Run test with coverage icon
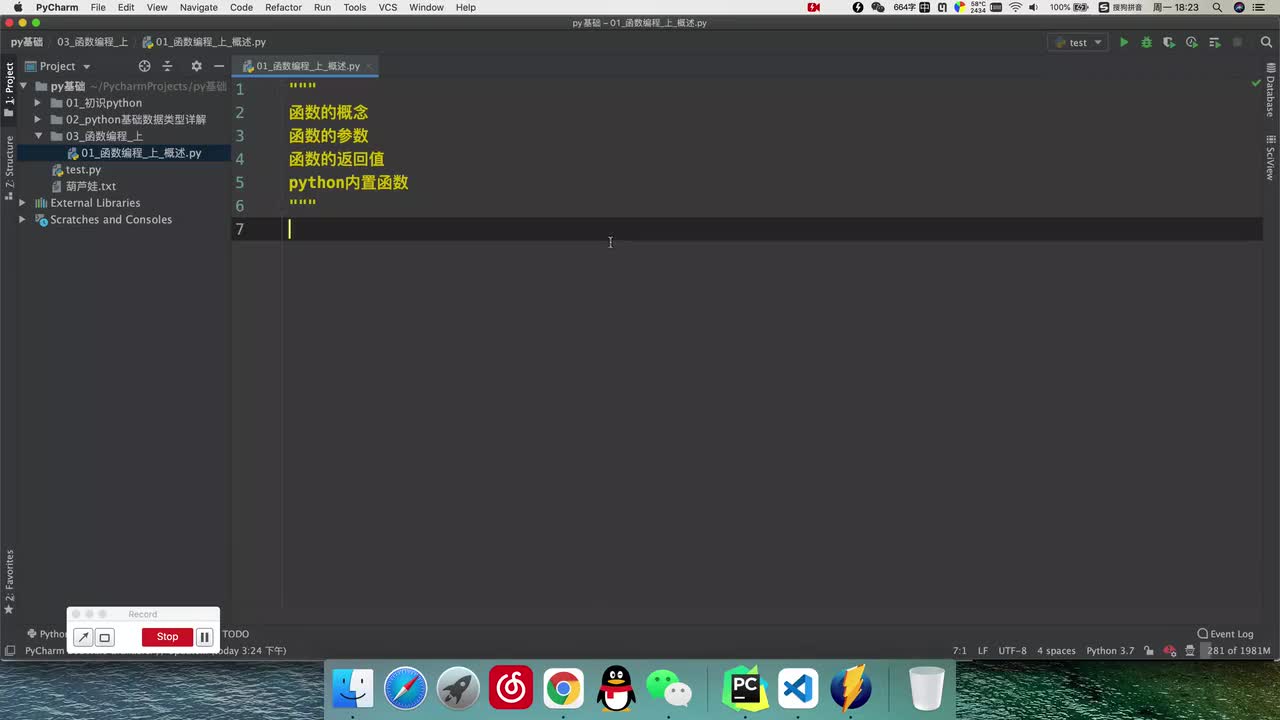 pyautogui.click(x=1168, y=42)
